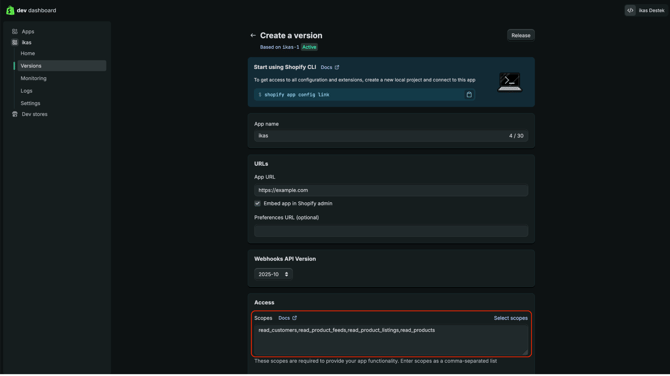This screenshot has width=670, height=376.
Task: Open Dev stores in the sidebar
Action: tap(35, 115)
